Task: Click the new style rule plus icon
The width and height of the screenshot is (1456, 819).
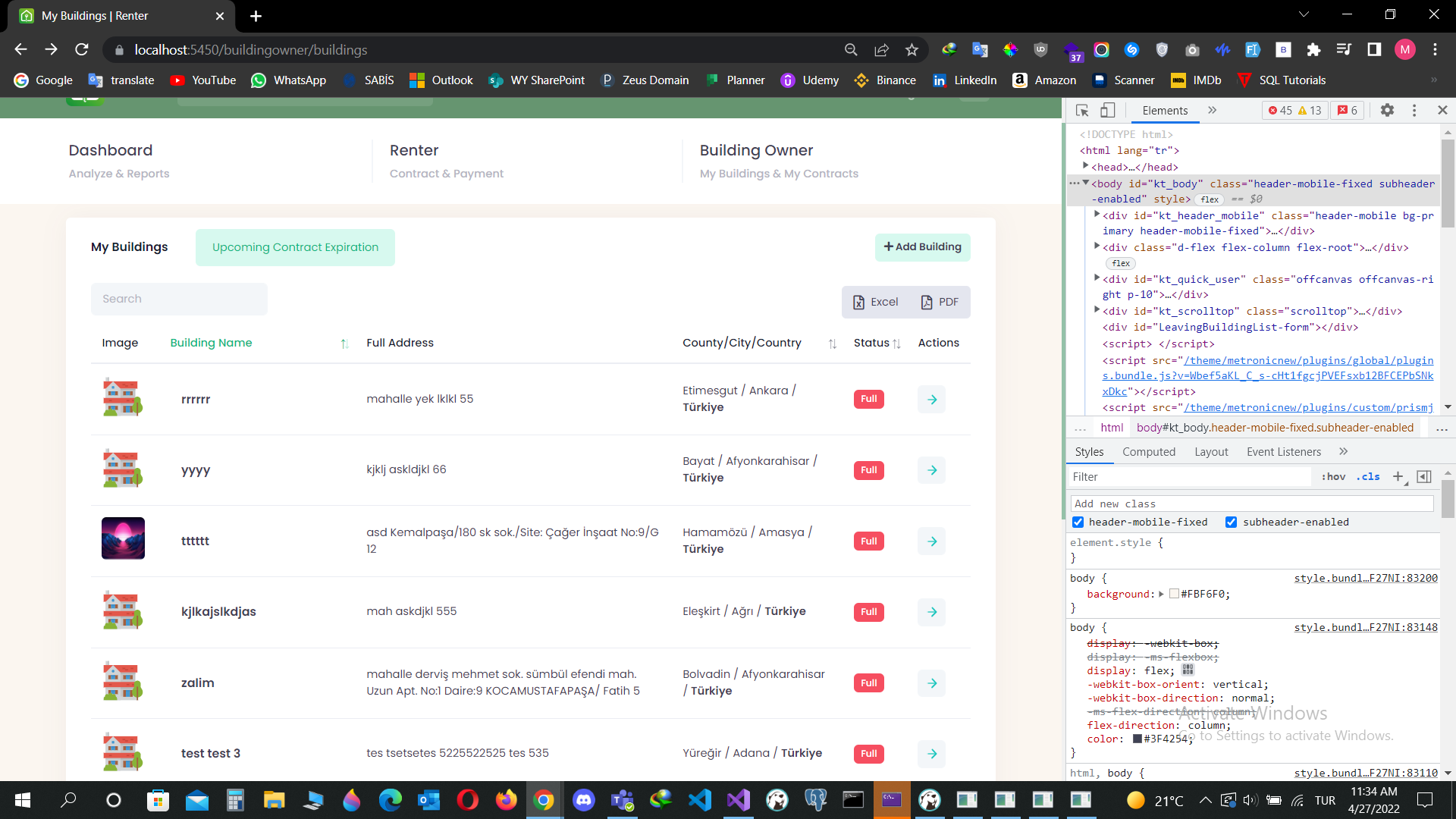Action: 1398,477
